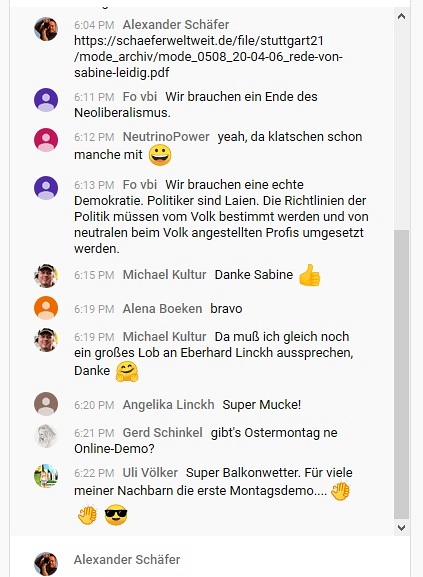
Task: Click the chat scrollbar thumb
Action: tap(402, 374)
